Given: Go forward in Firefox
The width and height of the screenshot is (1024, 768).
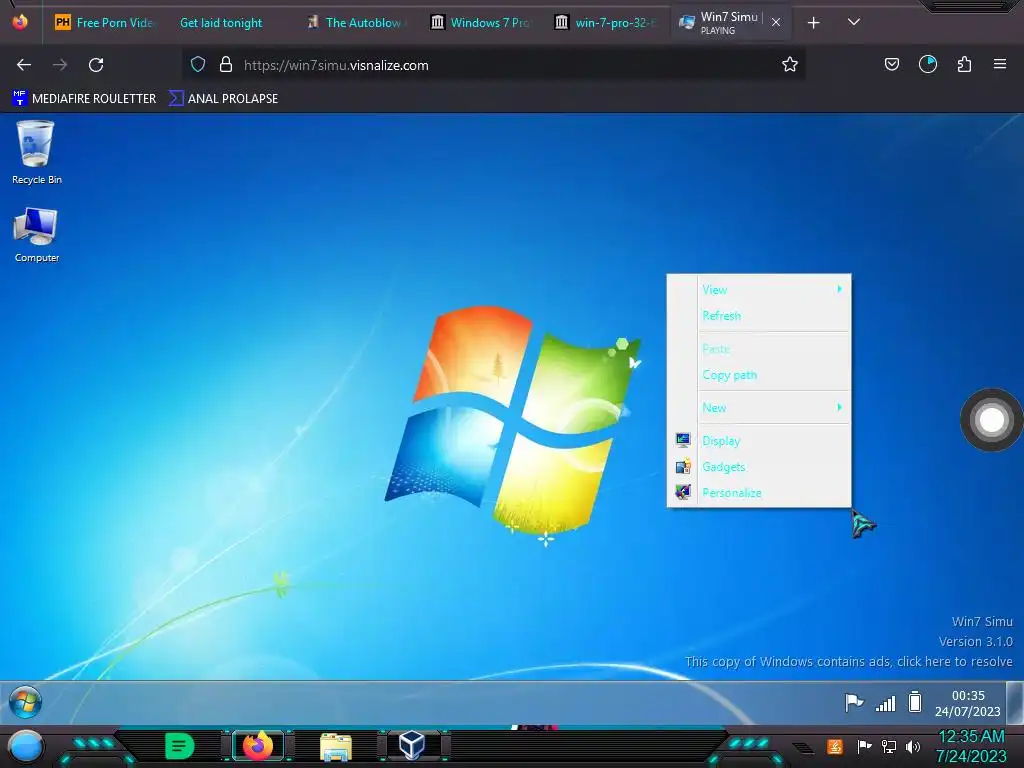Looking at the screenshot, I should (60, 65).
